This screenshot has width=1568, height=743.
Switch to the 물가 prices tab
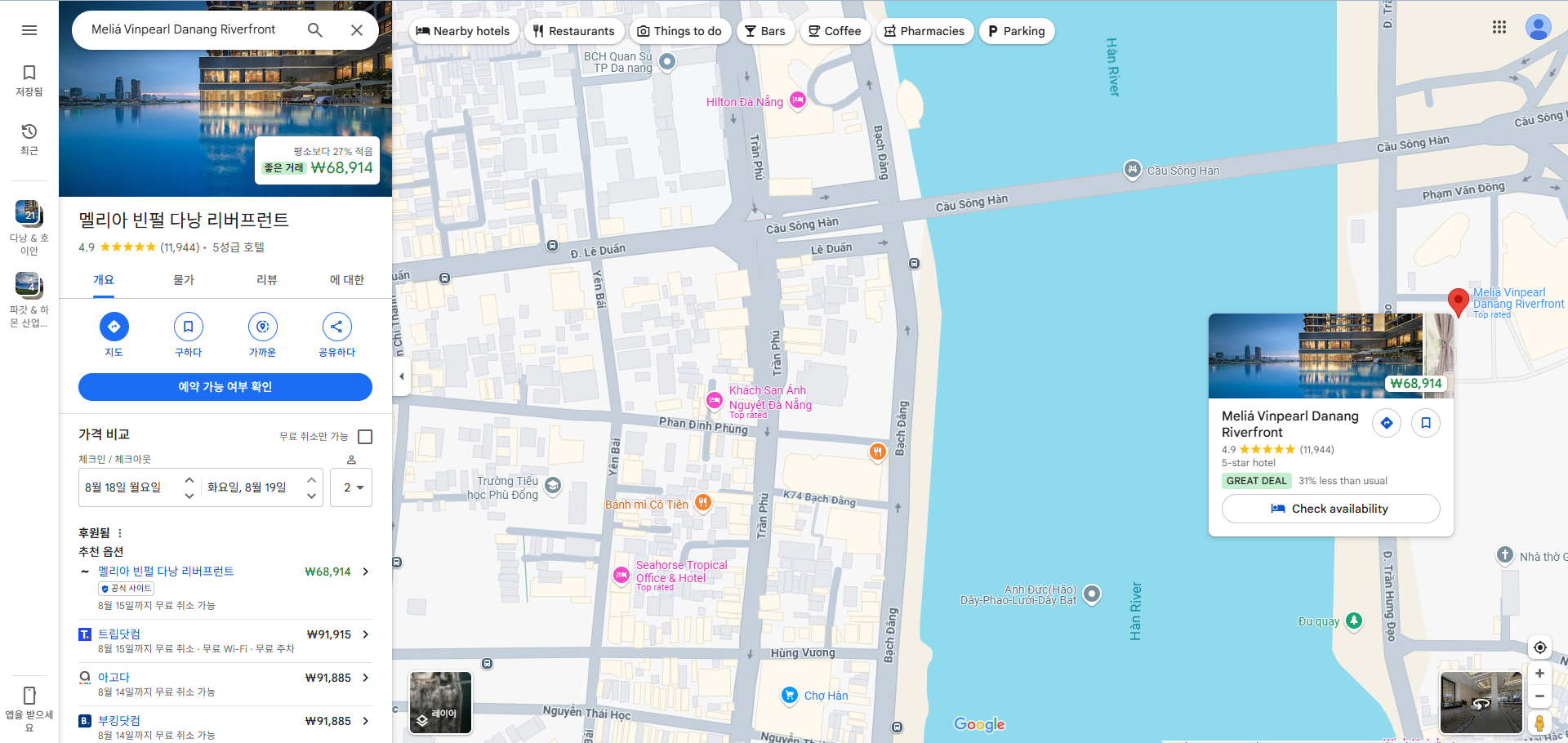pyautogui.click(x=184, y=280)
